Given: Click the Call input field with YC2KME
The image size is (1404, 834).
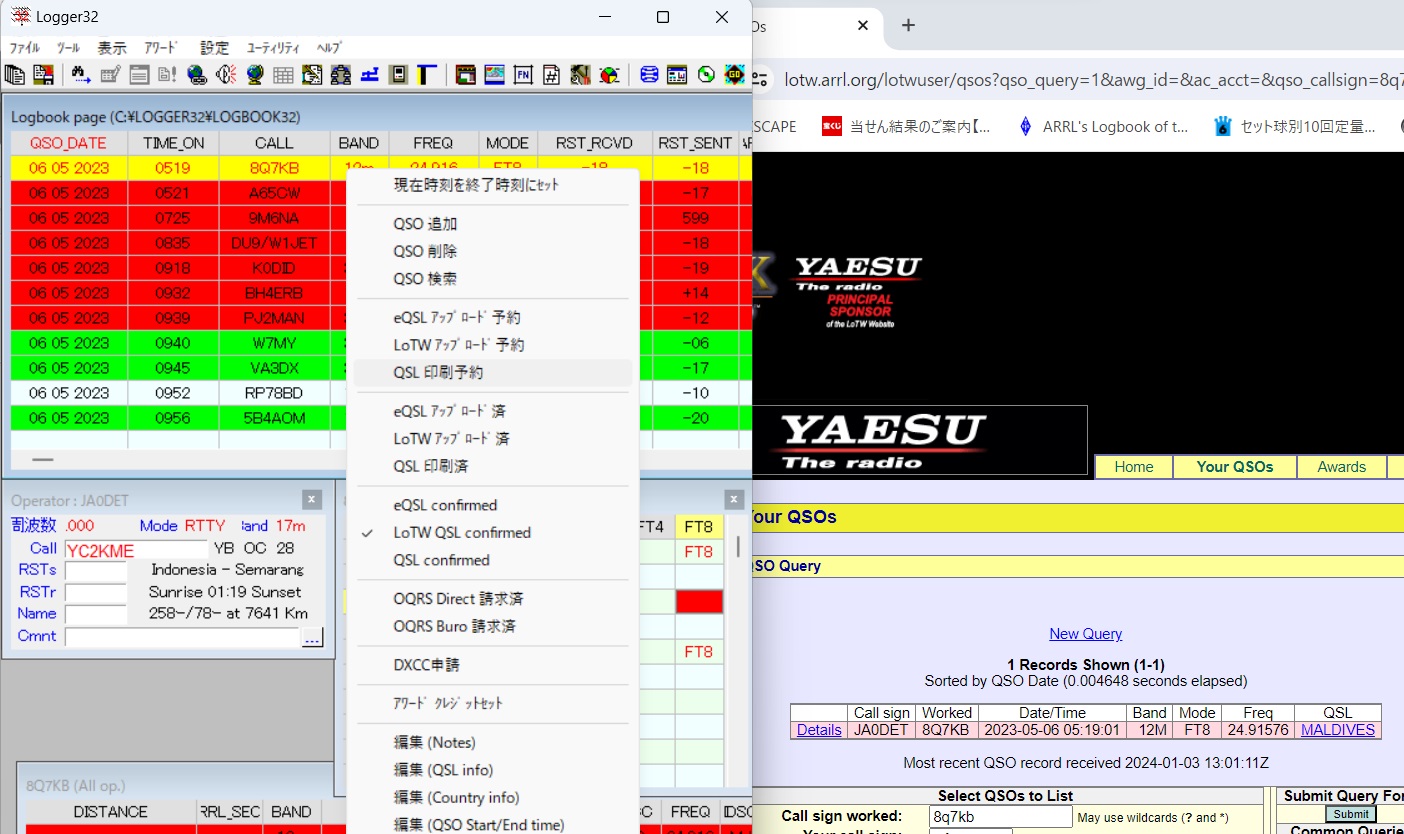Looking at the screenshot, I should pos(136,549).
